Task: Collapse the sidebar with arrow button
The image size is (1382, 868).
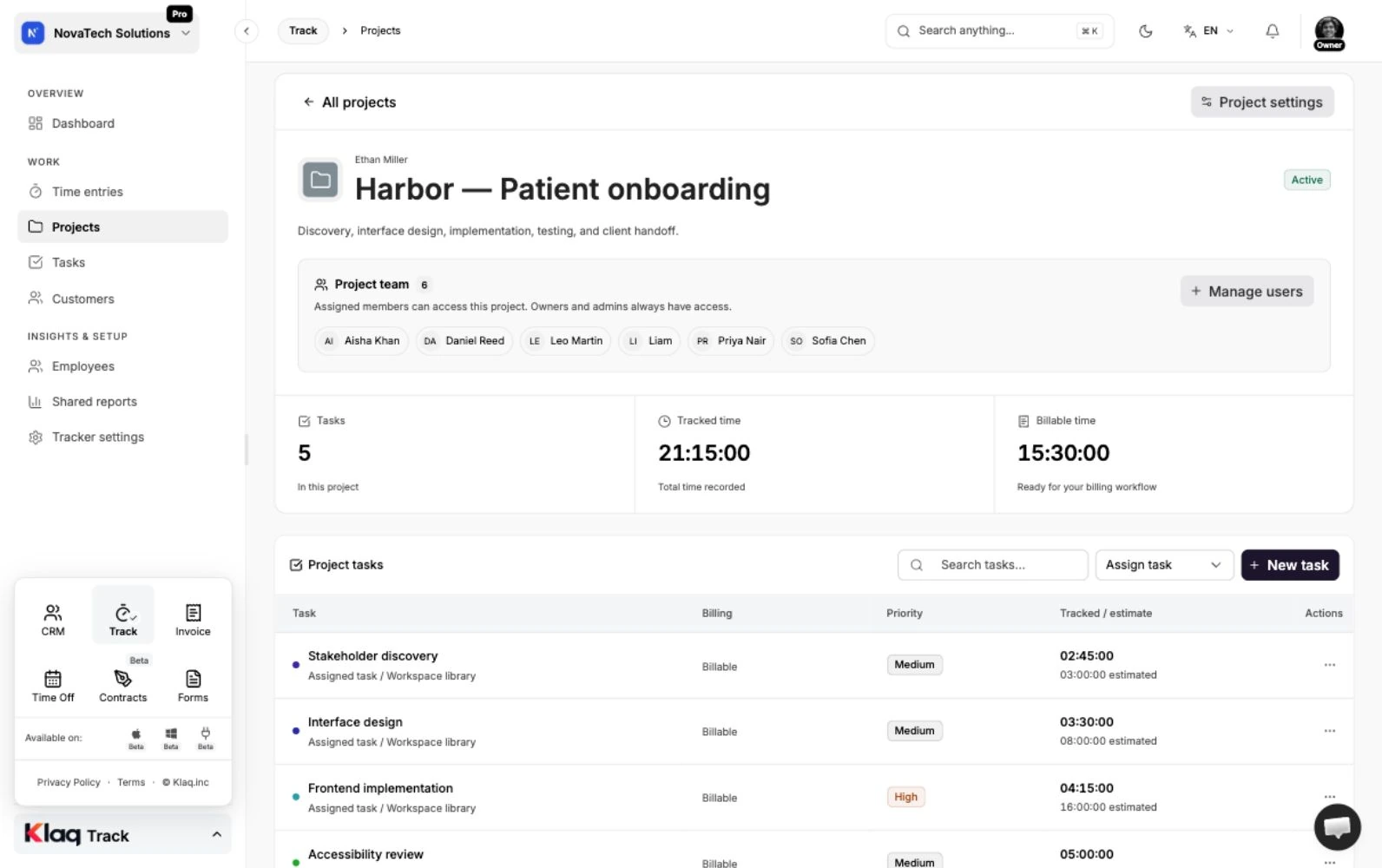Action: [x=247, y=31]
